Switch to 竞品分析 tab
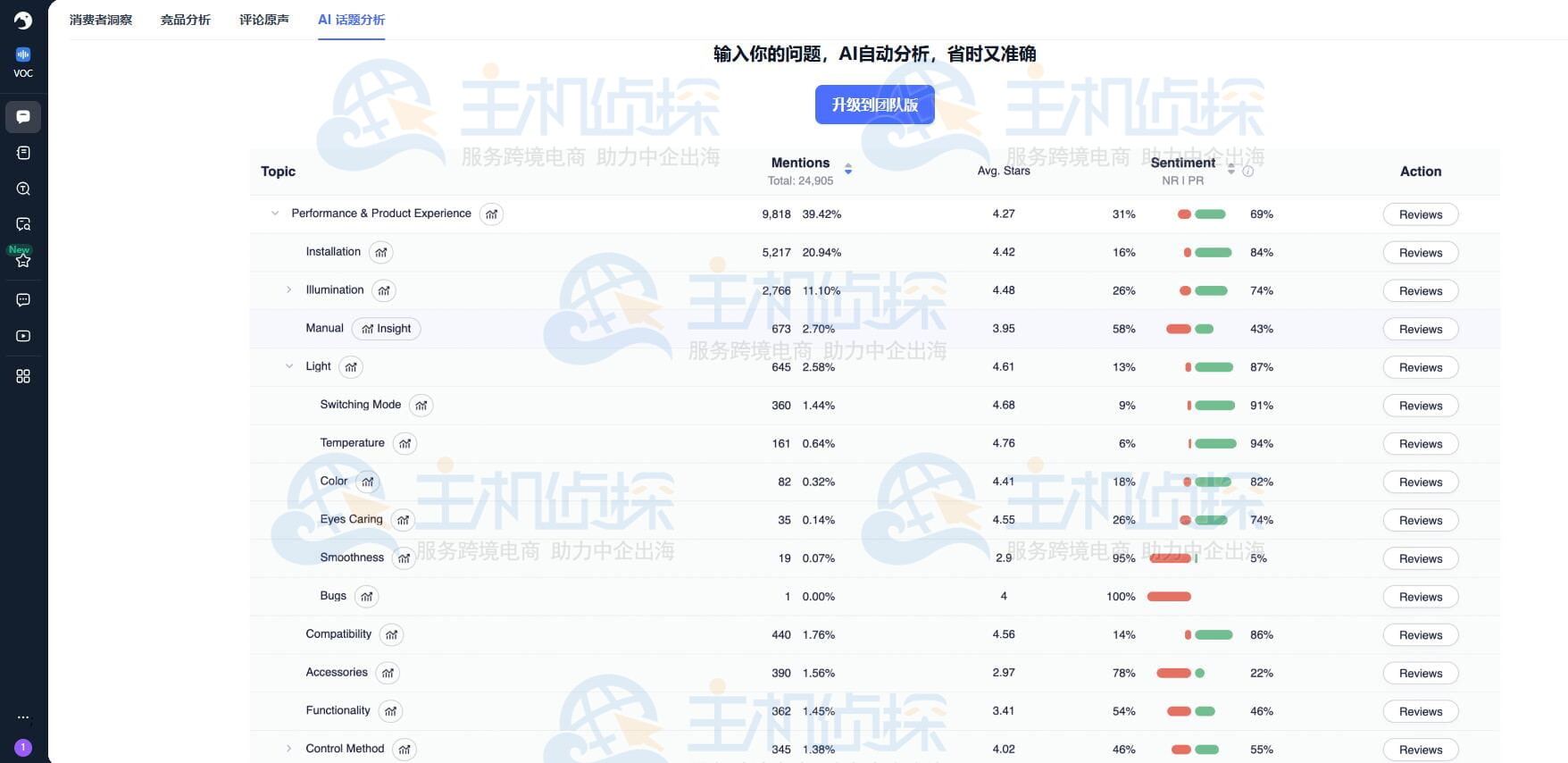Image resolution: width=1568 pixels, height=763 pixels. click(x=186, y=20)
